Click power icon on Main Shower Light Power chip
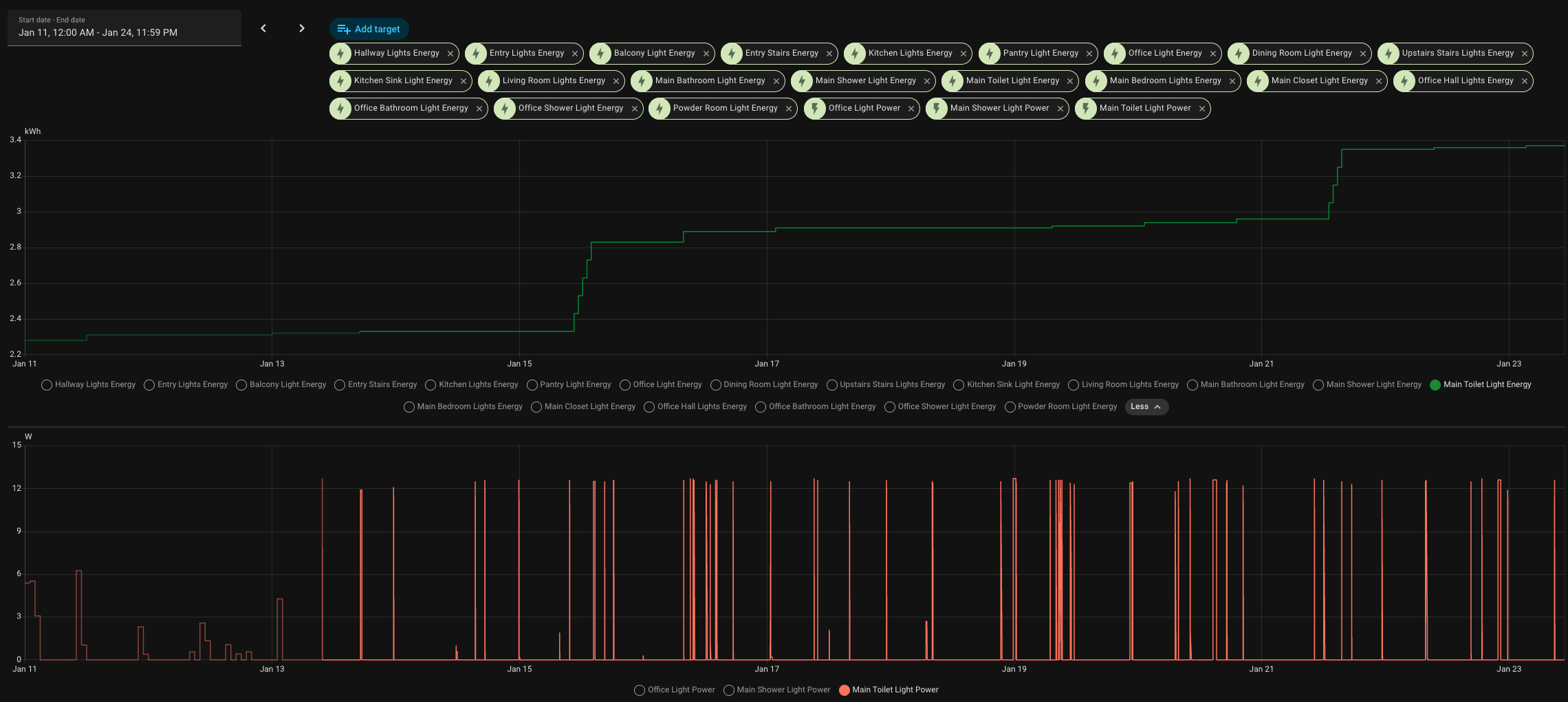1568x702 pixels. click(x=937, y=109)
